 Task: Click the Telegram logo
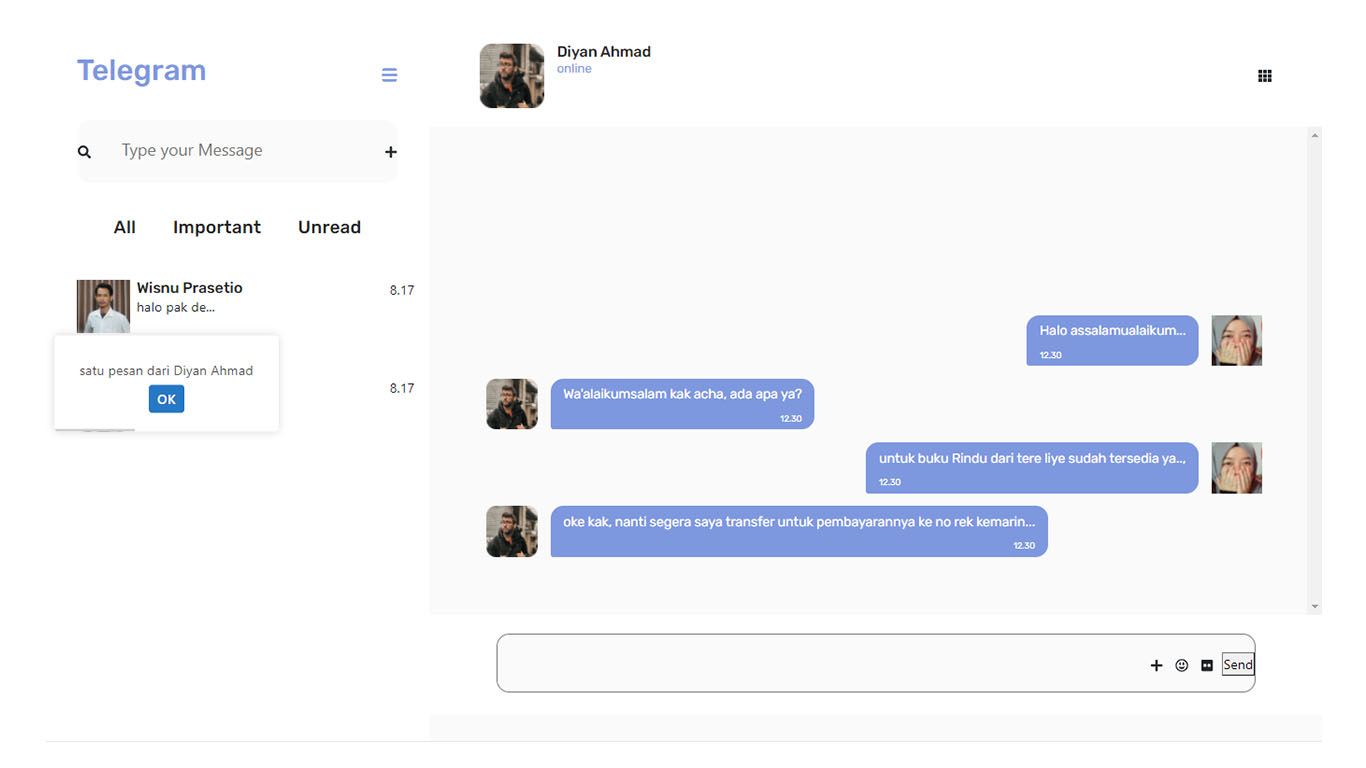(141, 70)
